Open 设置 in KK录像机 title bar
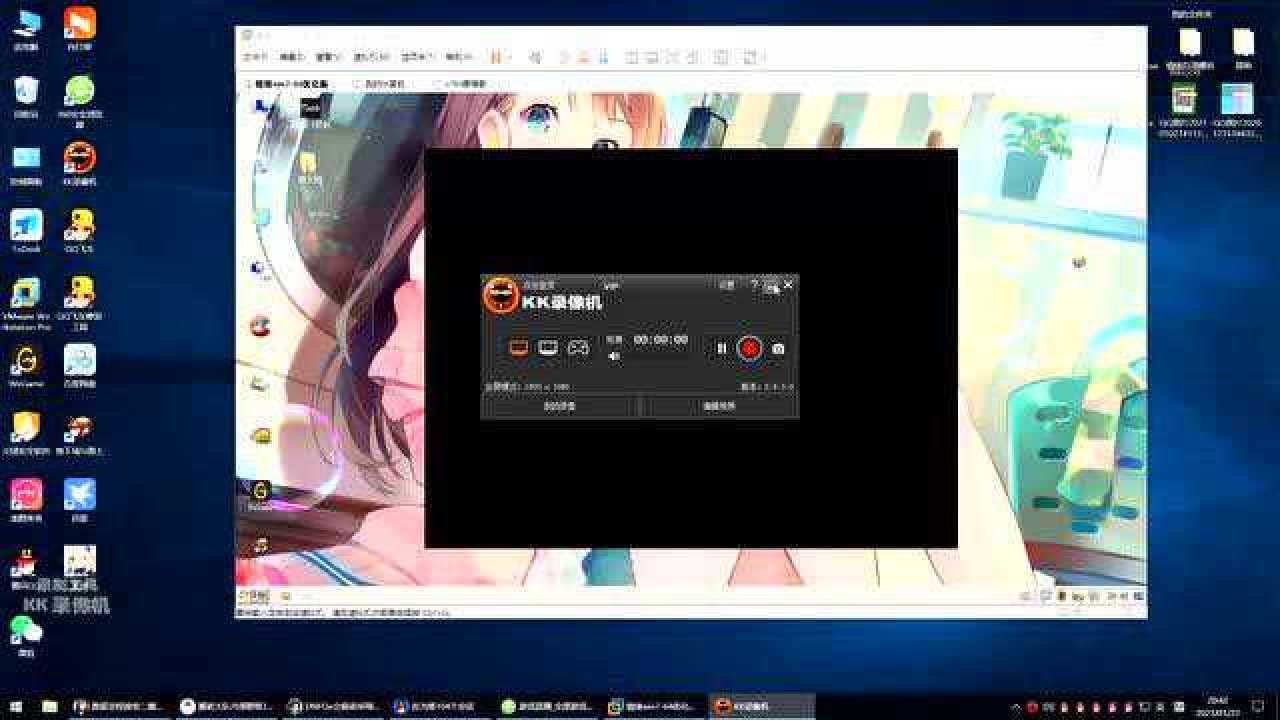The width and height of the screenshot is (1280, 720). click(x=727, y=285)
